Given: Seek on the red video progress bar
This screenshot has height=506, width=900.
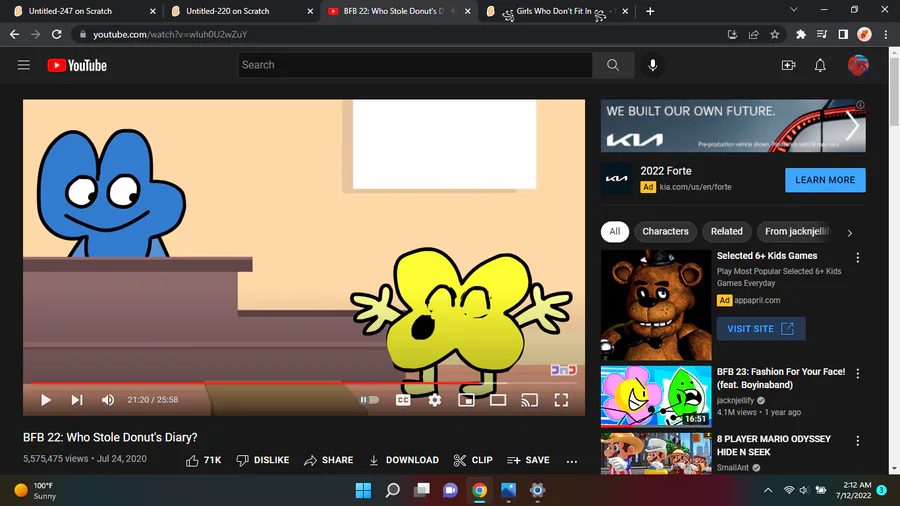Looking at the screenshot, I should pos(304,382).
